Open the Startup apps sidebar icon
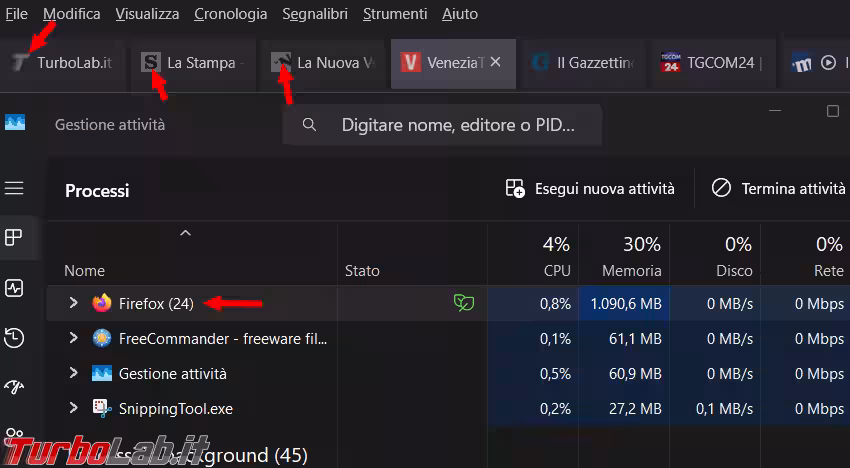Viewport: 850px width, 468px height. click(x=14, y=387)
